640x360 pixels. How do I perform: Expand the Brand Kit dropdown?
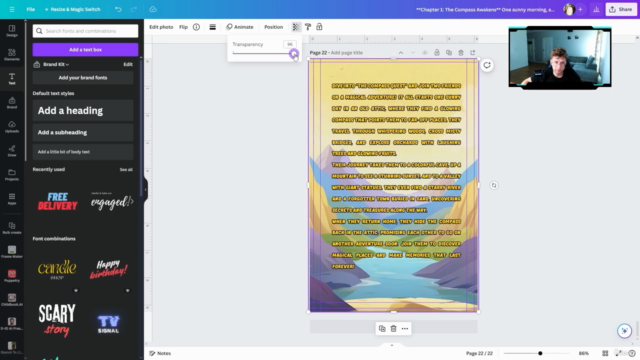(x=56, y=64)
